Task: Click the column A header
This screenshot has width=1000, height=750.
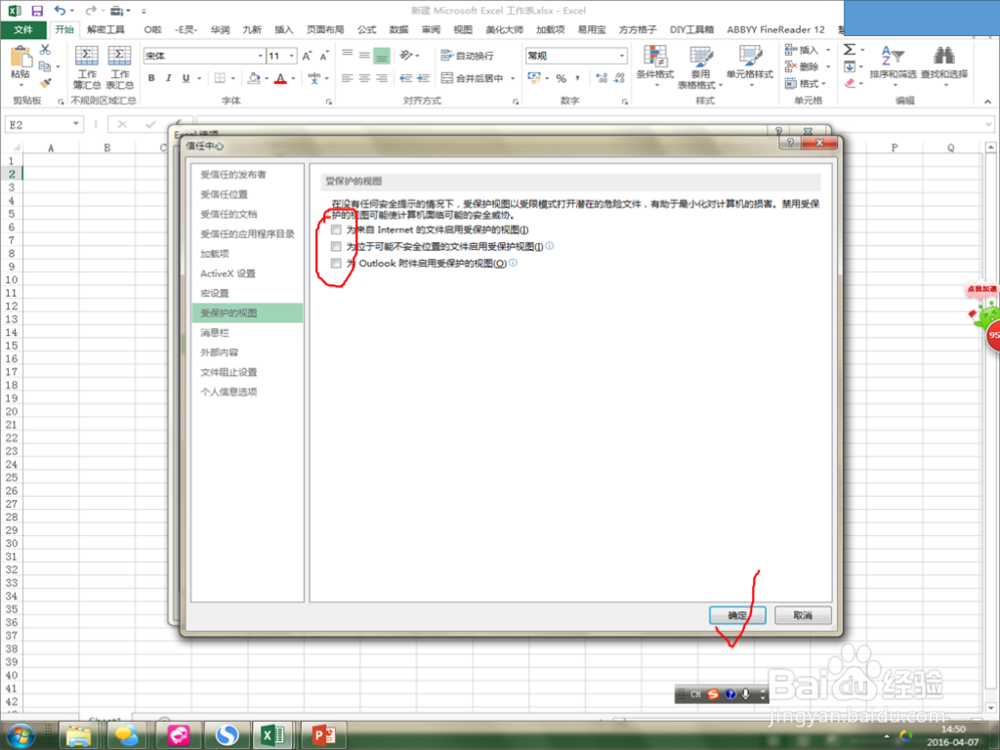Action: [x=51, y=148]
